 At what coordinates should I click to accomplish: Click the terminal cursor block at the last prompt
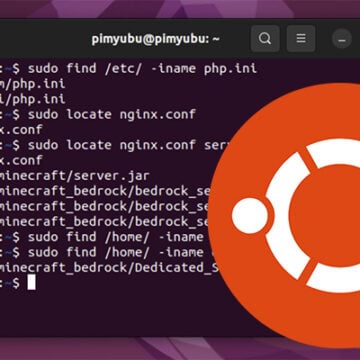(31, 283)
